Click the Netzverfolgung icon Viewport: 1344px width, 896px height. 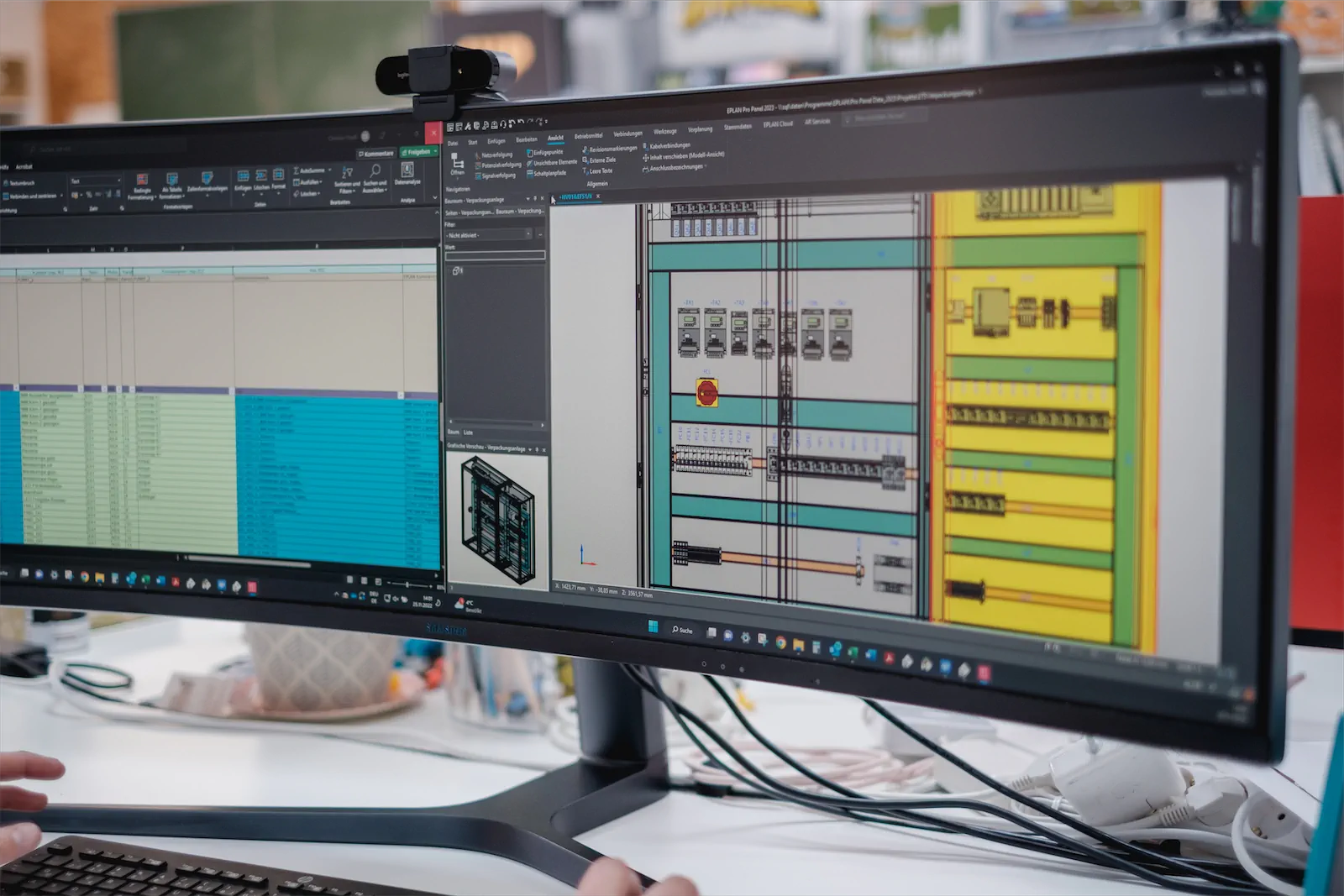(x=478, y=155)
